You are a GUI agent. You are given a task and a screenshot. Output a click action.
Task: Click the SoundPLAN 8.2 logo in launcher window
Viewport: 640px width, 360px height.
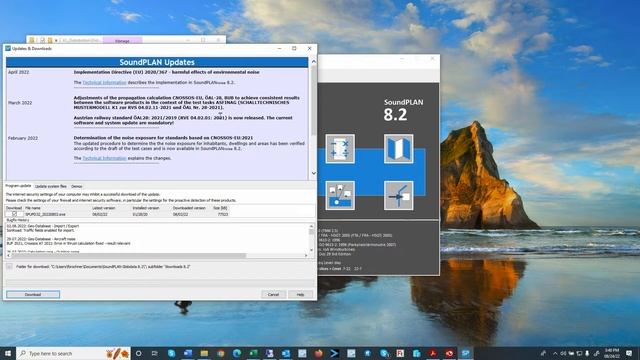[x=403, y=110]
